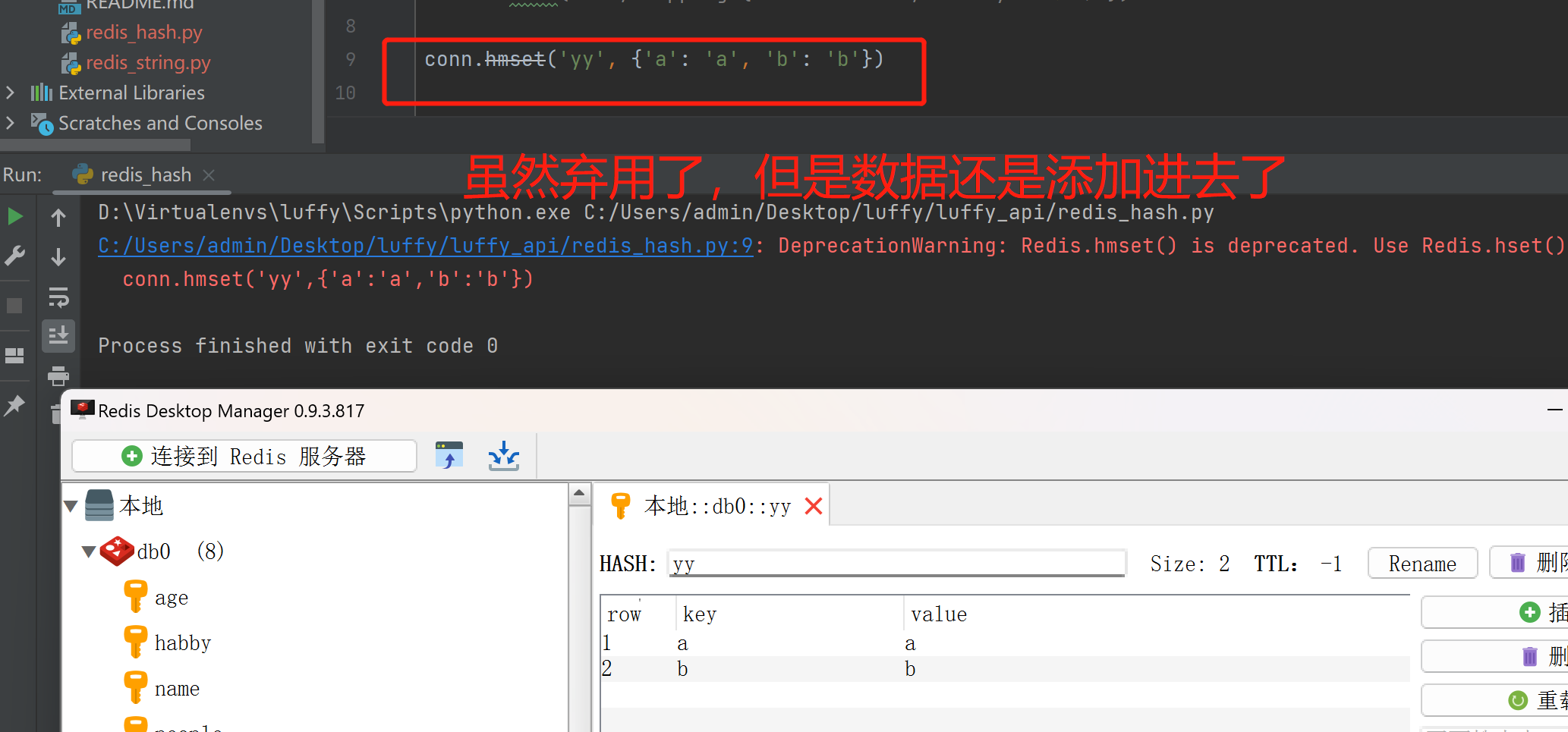Image resolution: width=1568 pixels, height=732 pixels.
Task: Collapse the 本地 connection node
Action: pos(71,506)
